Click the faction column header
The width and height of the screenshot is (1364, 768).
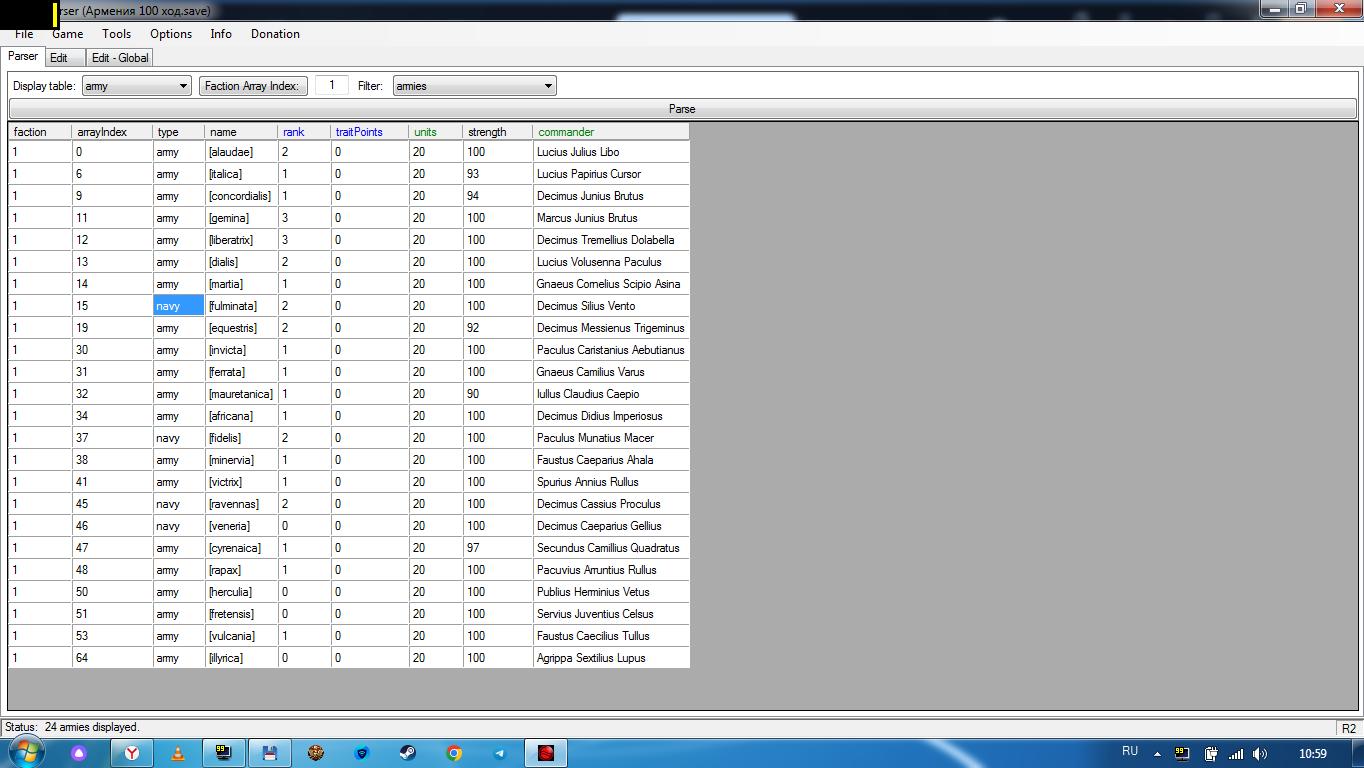point(40,132)
